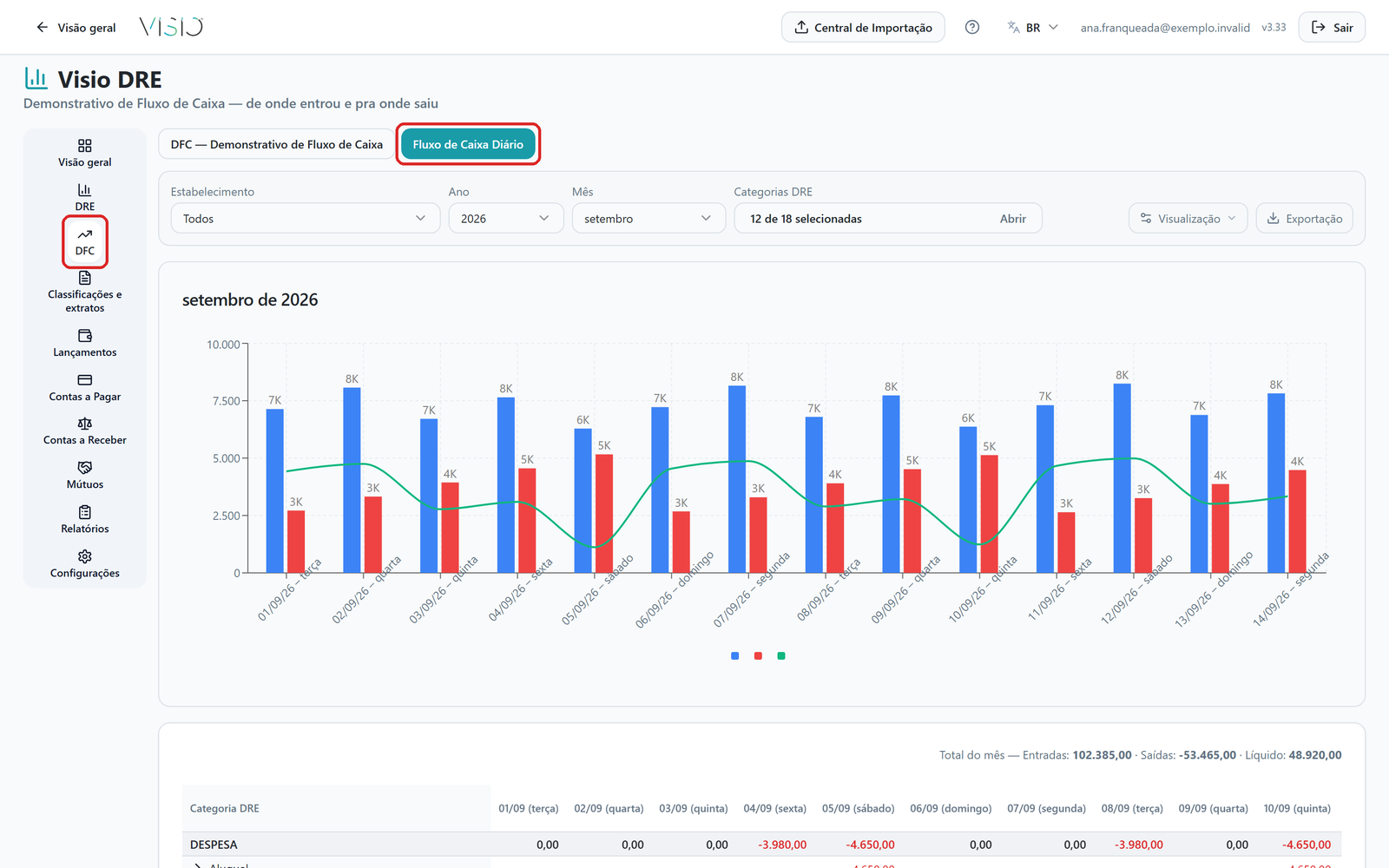
Task: Click the help question mark icon
Action: tap(972, 28)
